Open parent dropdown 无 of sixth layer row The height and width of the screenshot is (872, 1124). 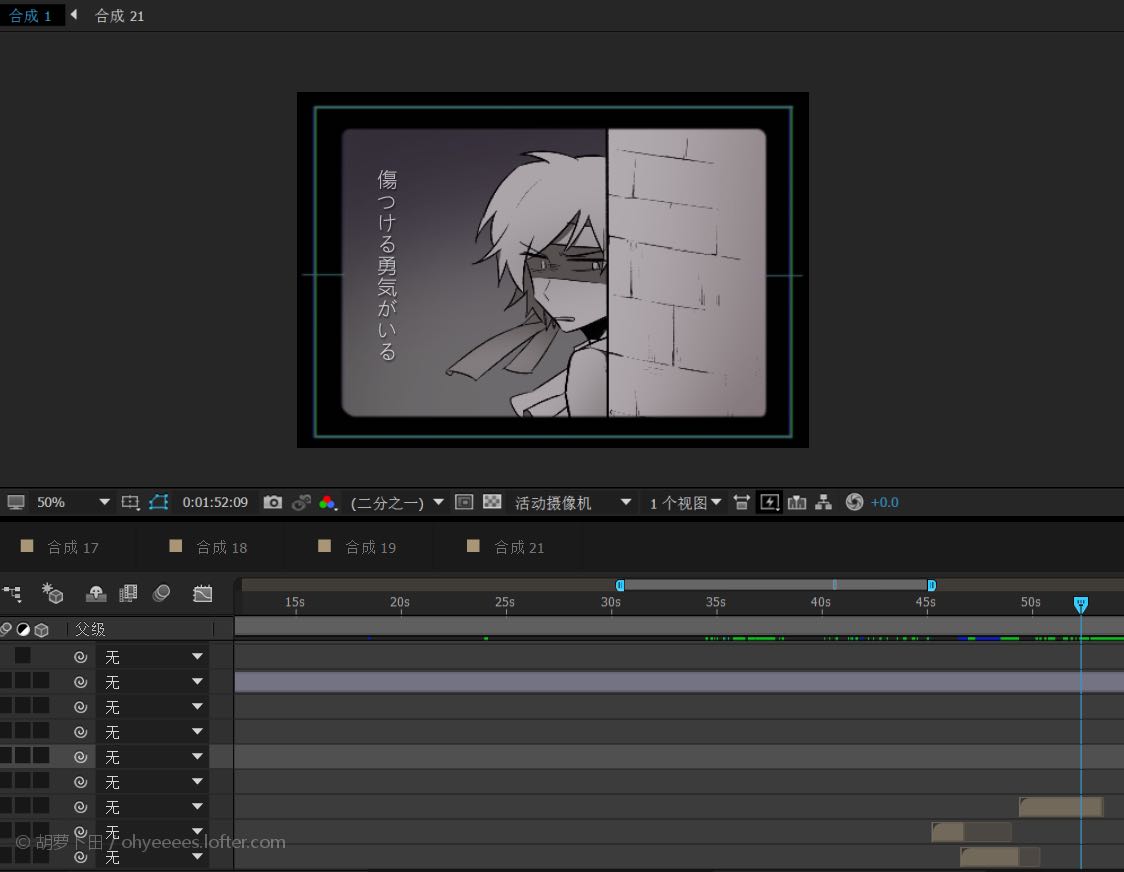[153, 782]
